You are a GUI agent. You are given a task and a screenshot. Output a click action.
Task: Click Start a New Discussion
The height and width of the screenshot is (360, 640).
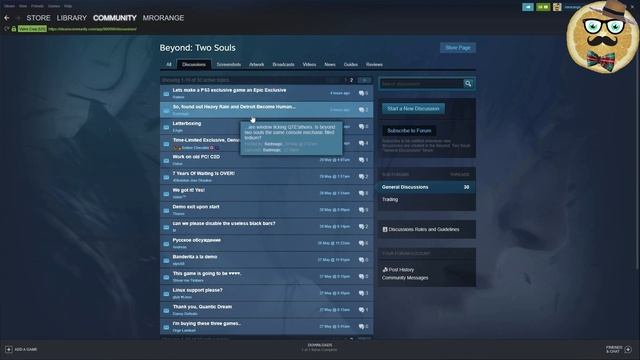(413, 109)
